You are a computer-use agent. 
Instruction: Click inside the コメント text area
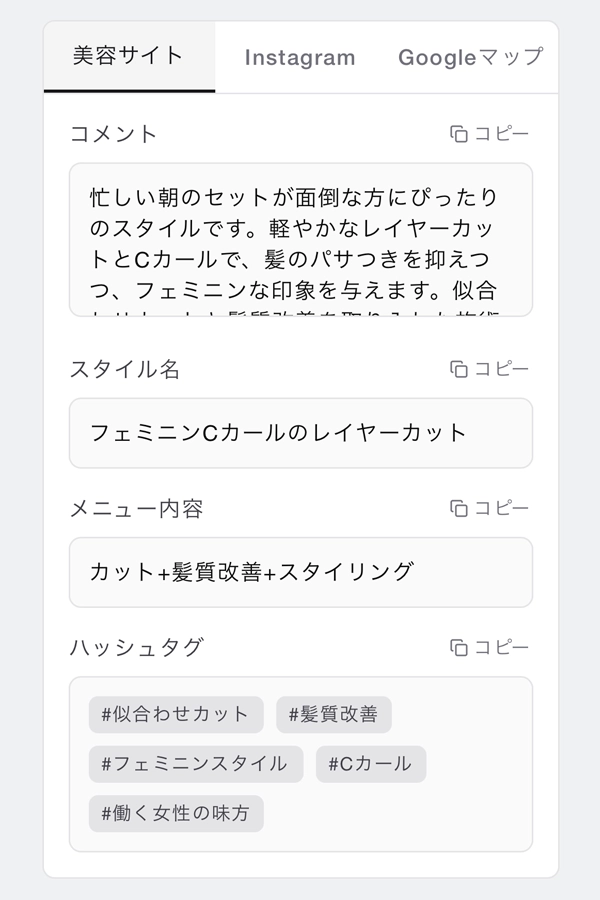coord(300,240)
